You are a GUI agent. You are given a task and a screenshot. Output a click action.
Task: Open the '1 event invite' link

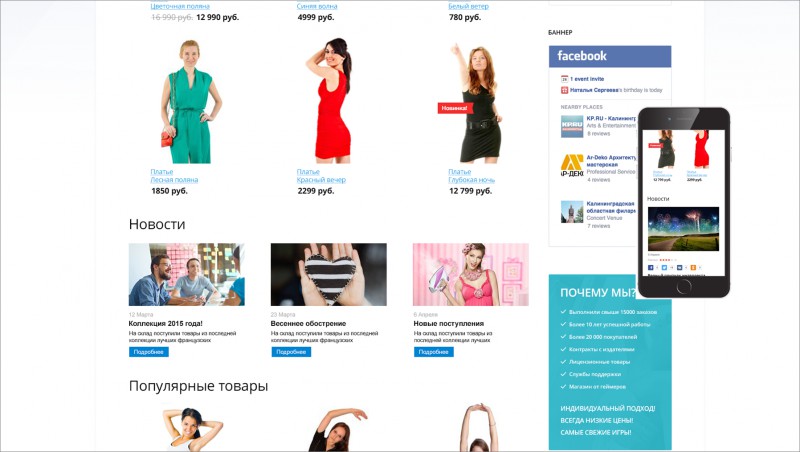[587, 79]
